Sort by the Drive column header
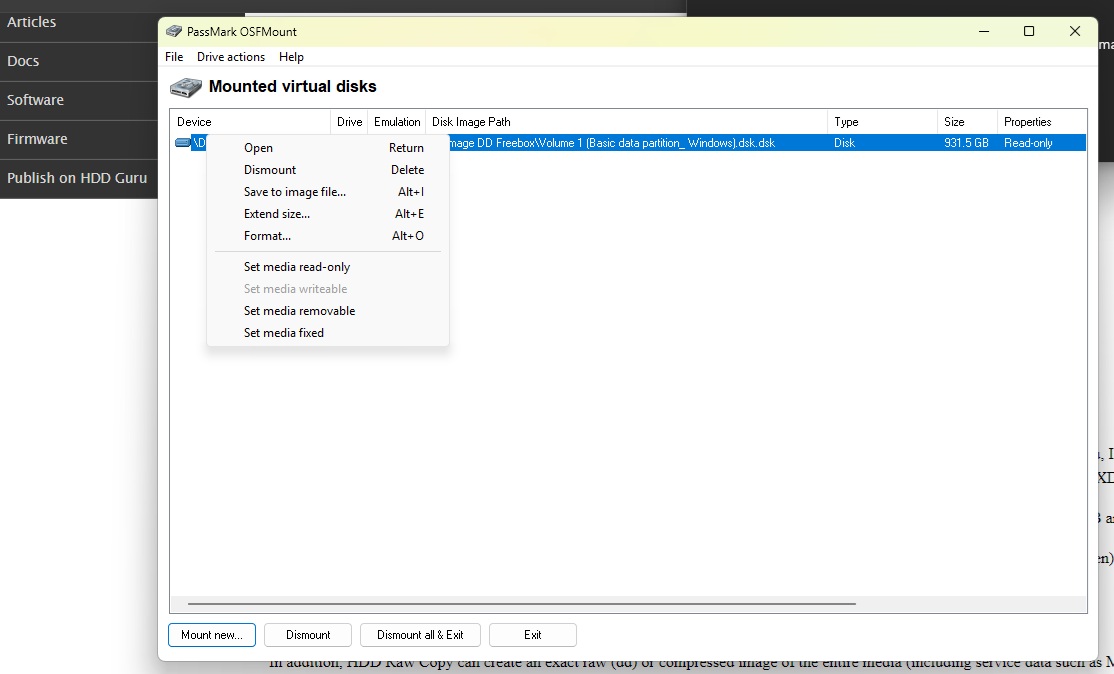This screenshot has width=1114, height=674. (x=350, y=121)
